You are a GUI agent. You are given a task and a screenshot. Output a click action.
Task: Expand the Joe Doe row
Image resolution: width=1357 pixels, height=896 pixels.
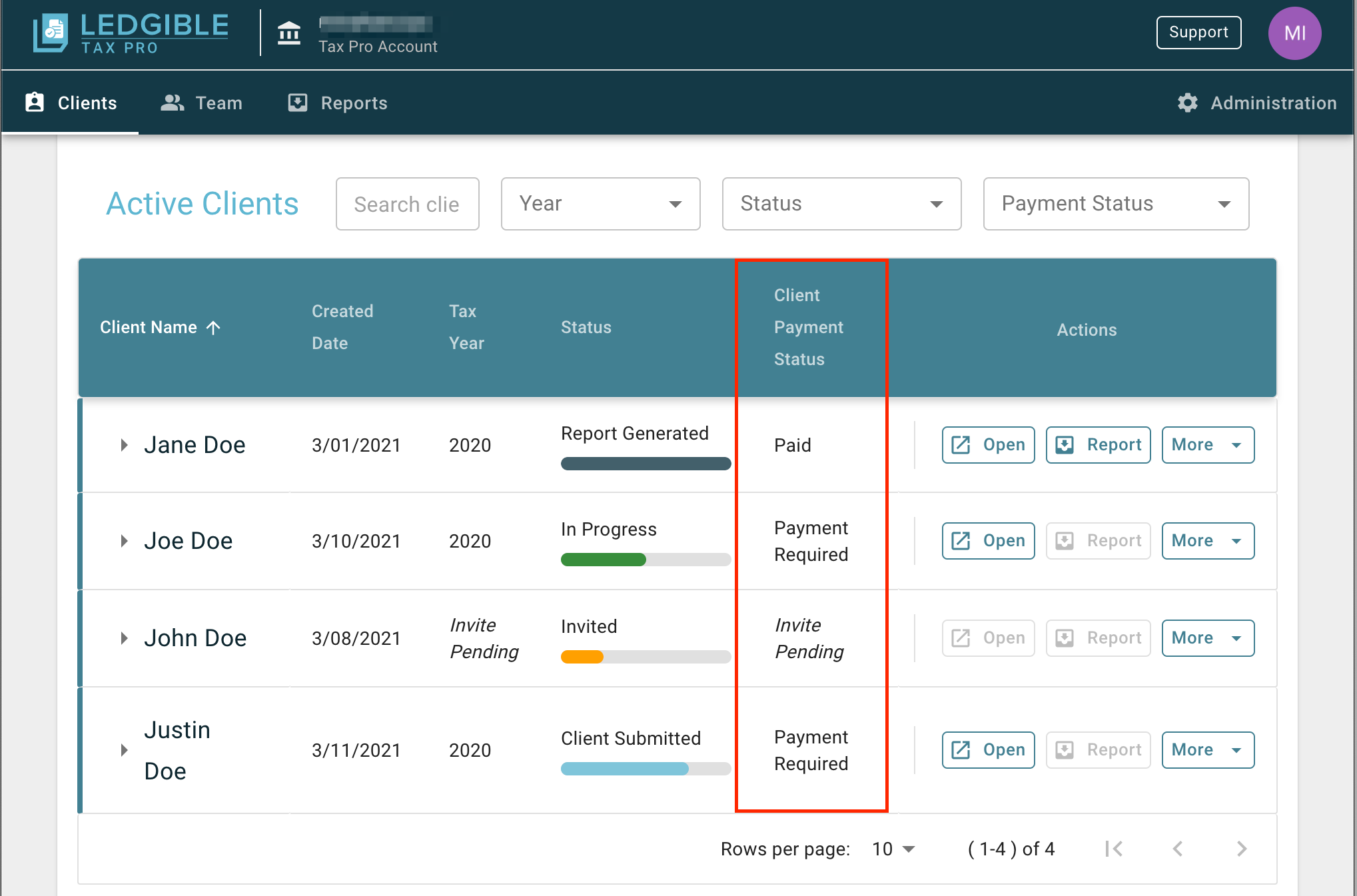pyautogui.click(x=124, y=541)
